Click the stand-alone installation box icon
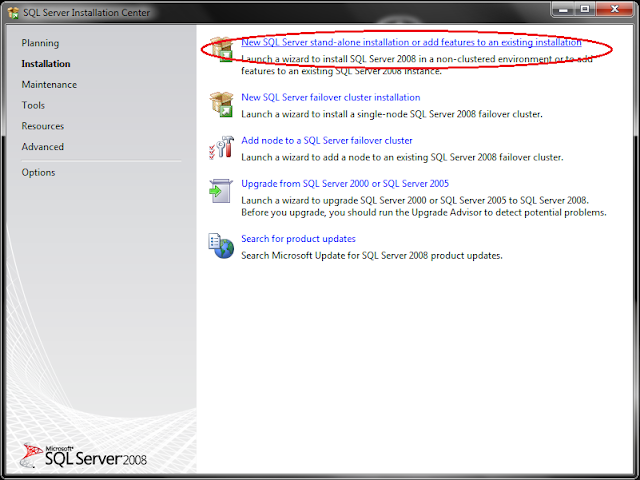Image resolution: width=640 pixels, height=480 pixels. pos(221,49)
